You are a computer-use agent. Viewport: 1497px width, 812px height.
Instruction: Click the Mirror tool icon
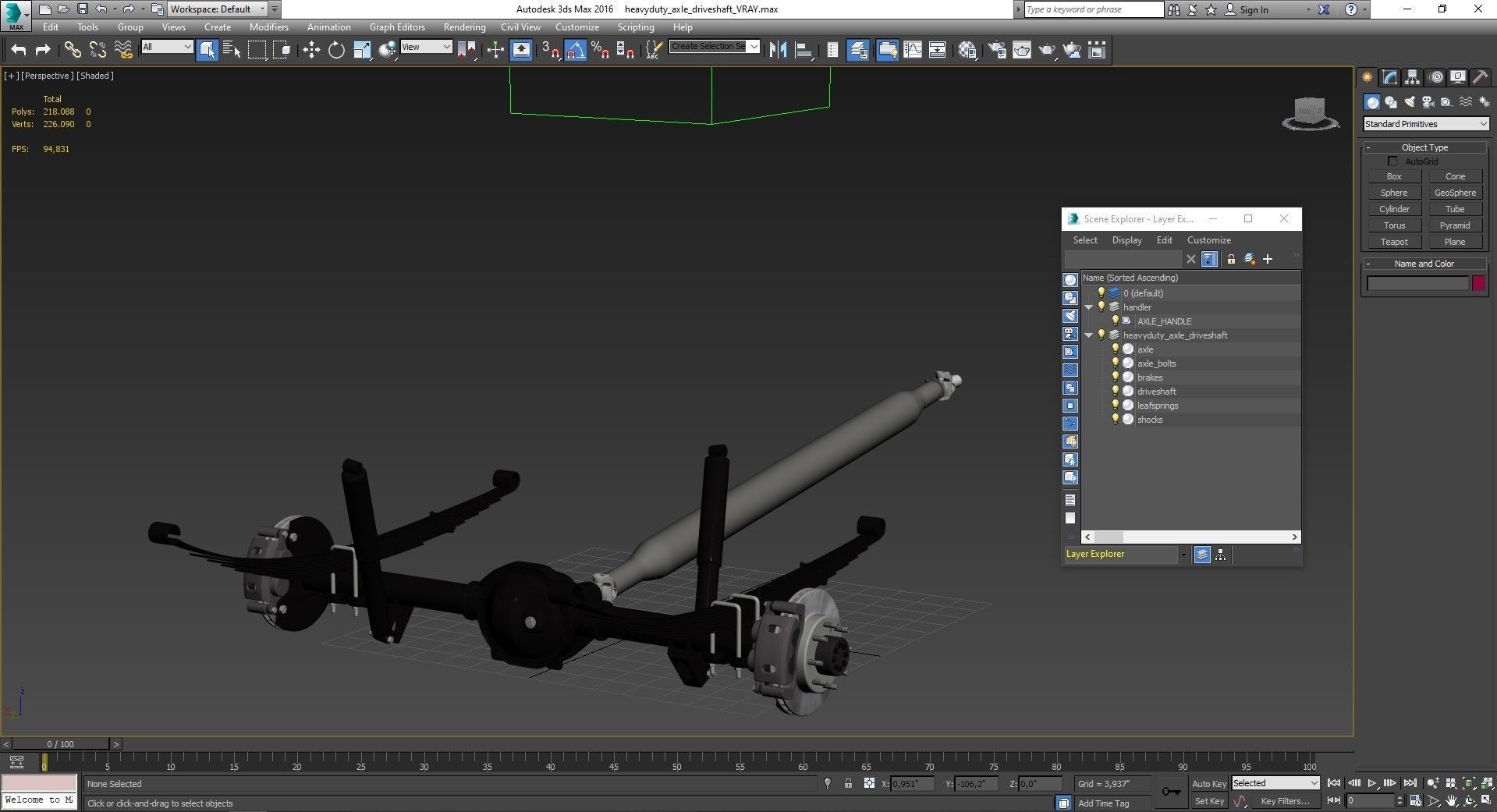pyautogui.click(x=778, y=50)
